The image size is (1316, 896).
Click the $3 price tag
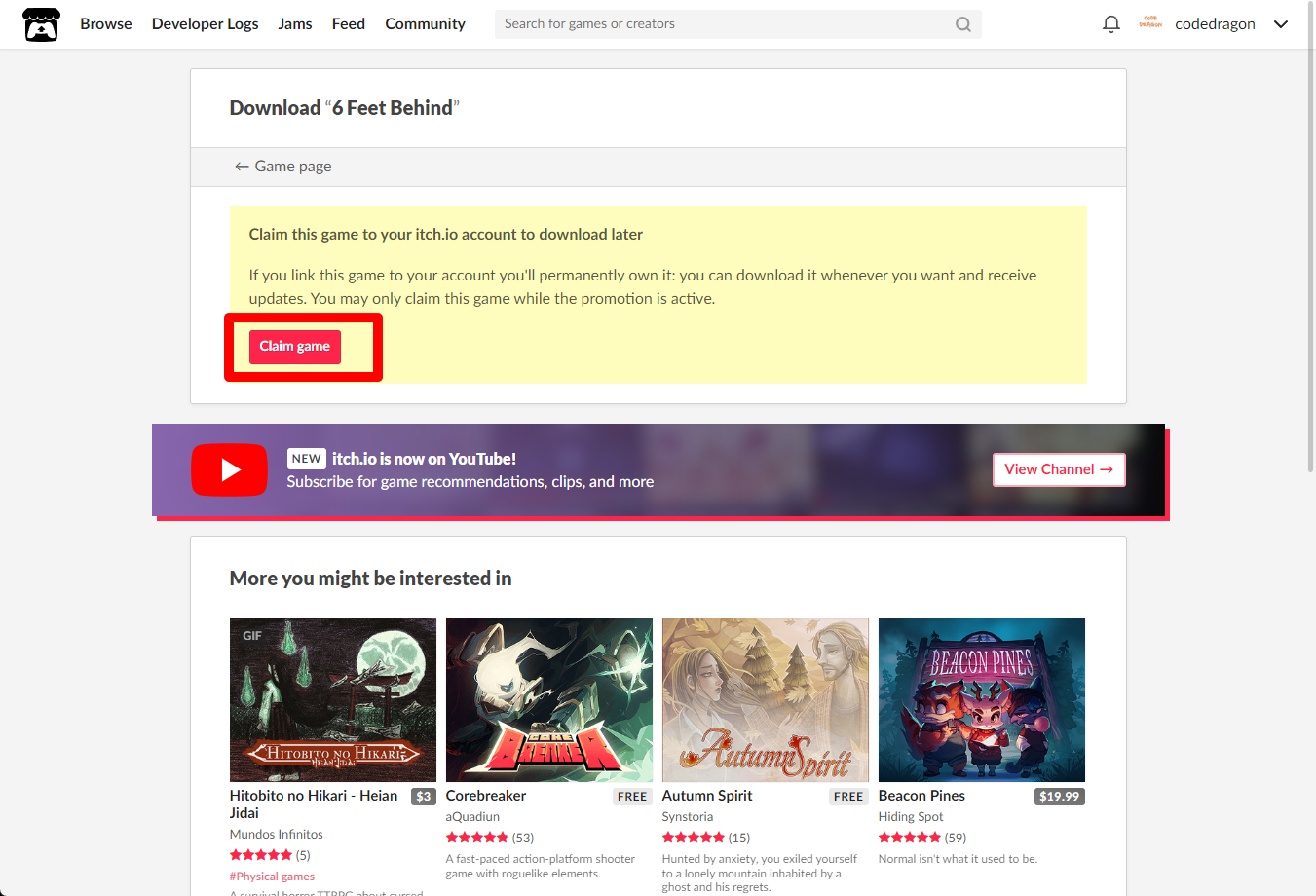pyautogui.click(x=424, y=797)
